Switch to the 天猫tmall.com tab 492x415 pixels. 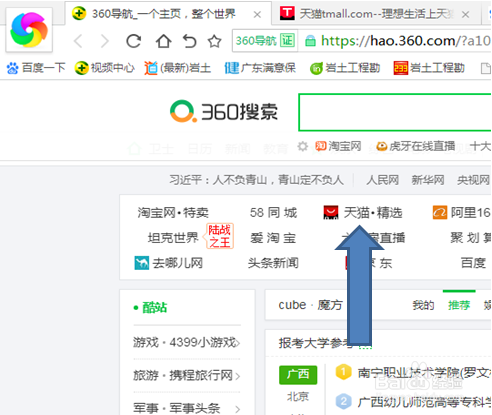[376, 14]
